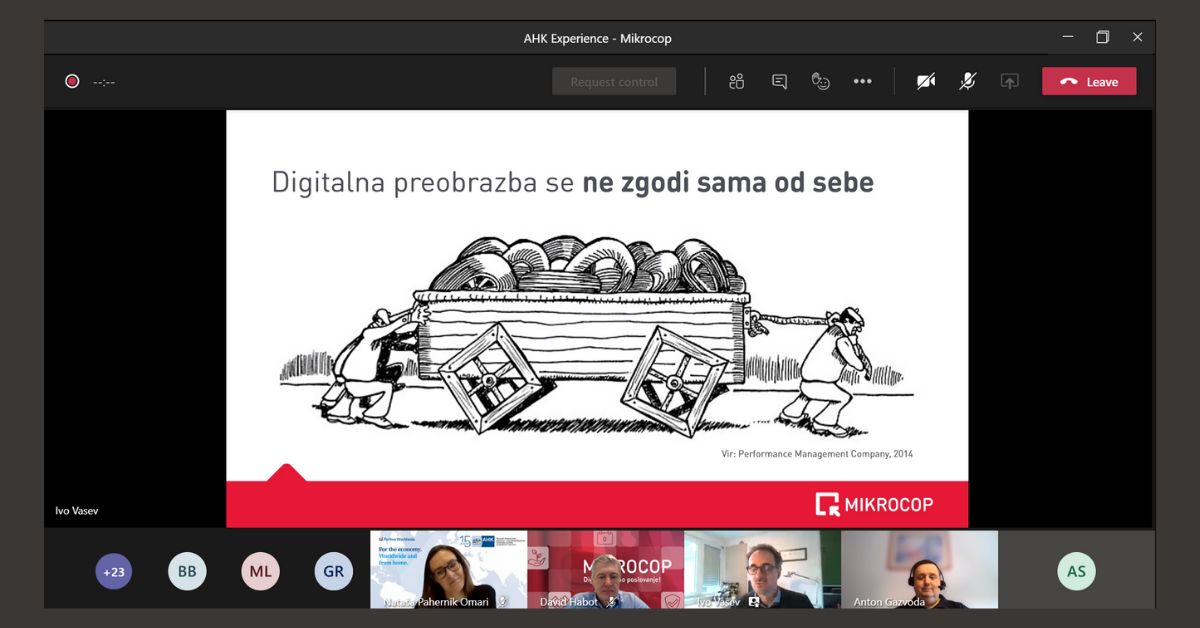Click the Request control button
This screenshot has width=1200, height=628.
click(614, 82)
